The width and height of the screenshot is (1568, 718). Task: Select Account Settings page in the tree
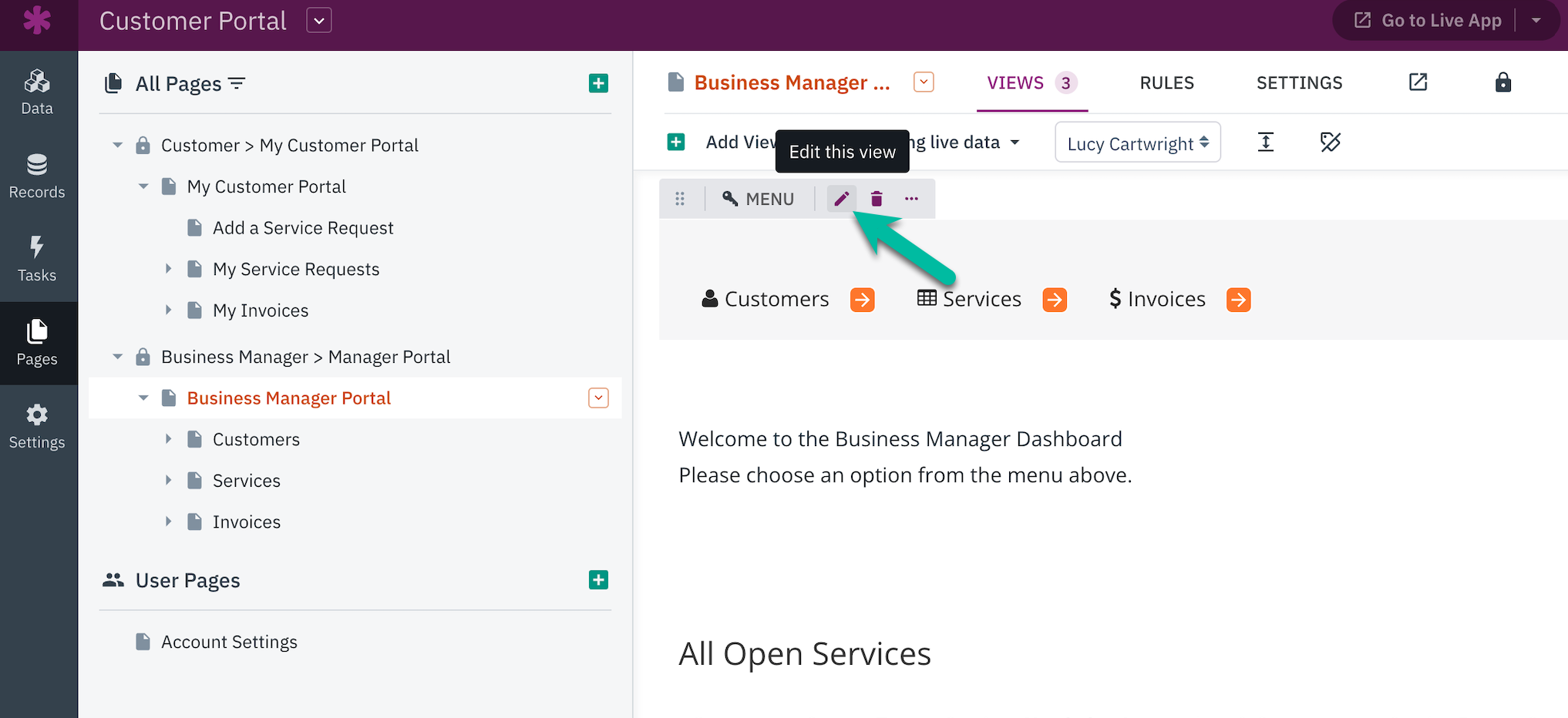click(229, 642)
